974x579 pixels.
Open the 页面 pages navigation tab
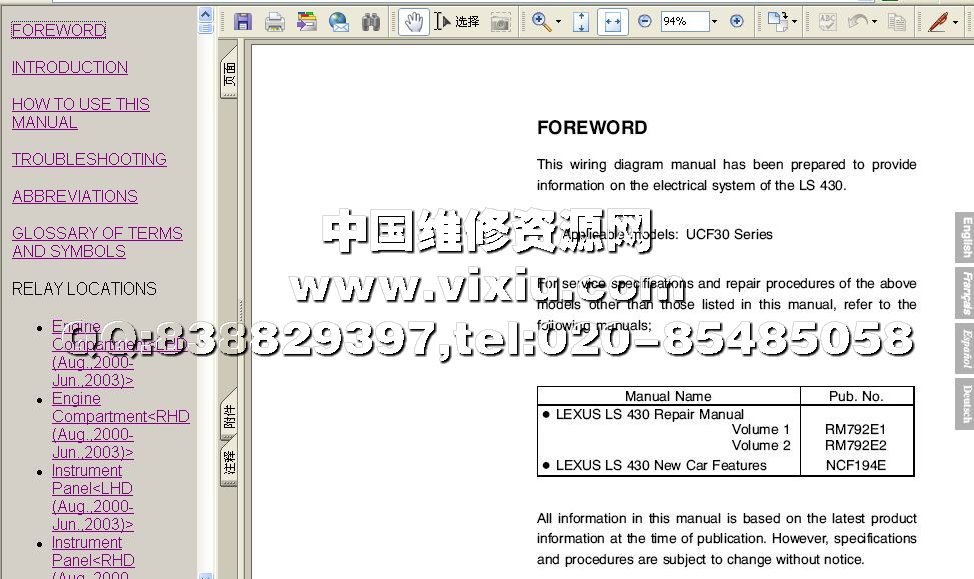(x=229, y=72)
